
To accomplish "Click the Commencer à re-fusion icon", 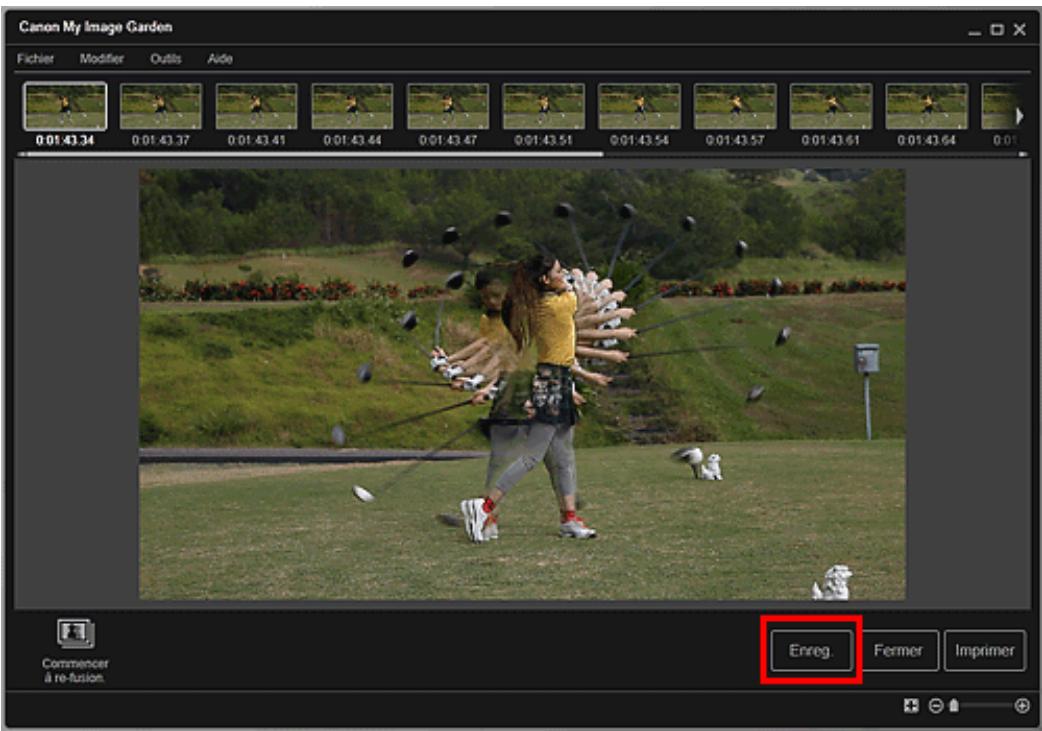I will [x=75, y=636].
